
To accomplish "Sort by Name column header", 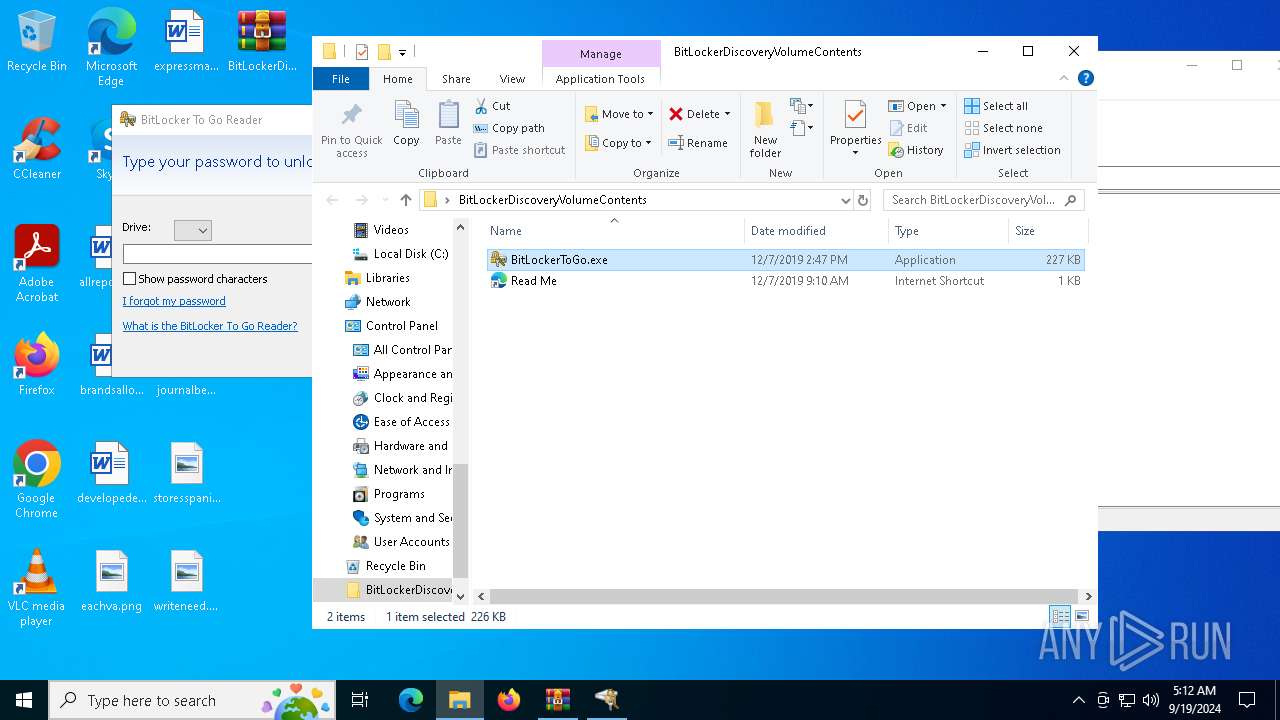I will coord(614,231).
